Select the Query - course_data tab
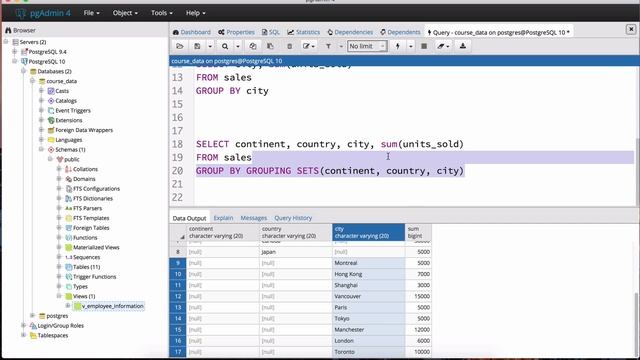640x360 pixels. pos(498,32)
